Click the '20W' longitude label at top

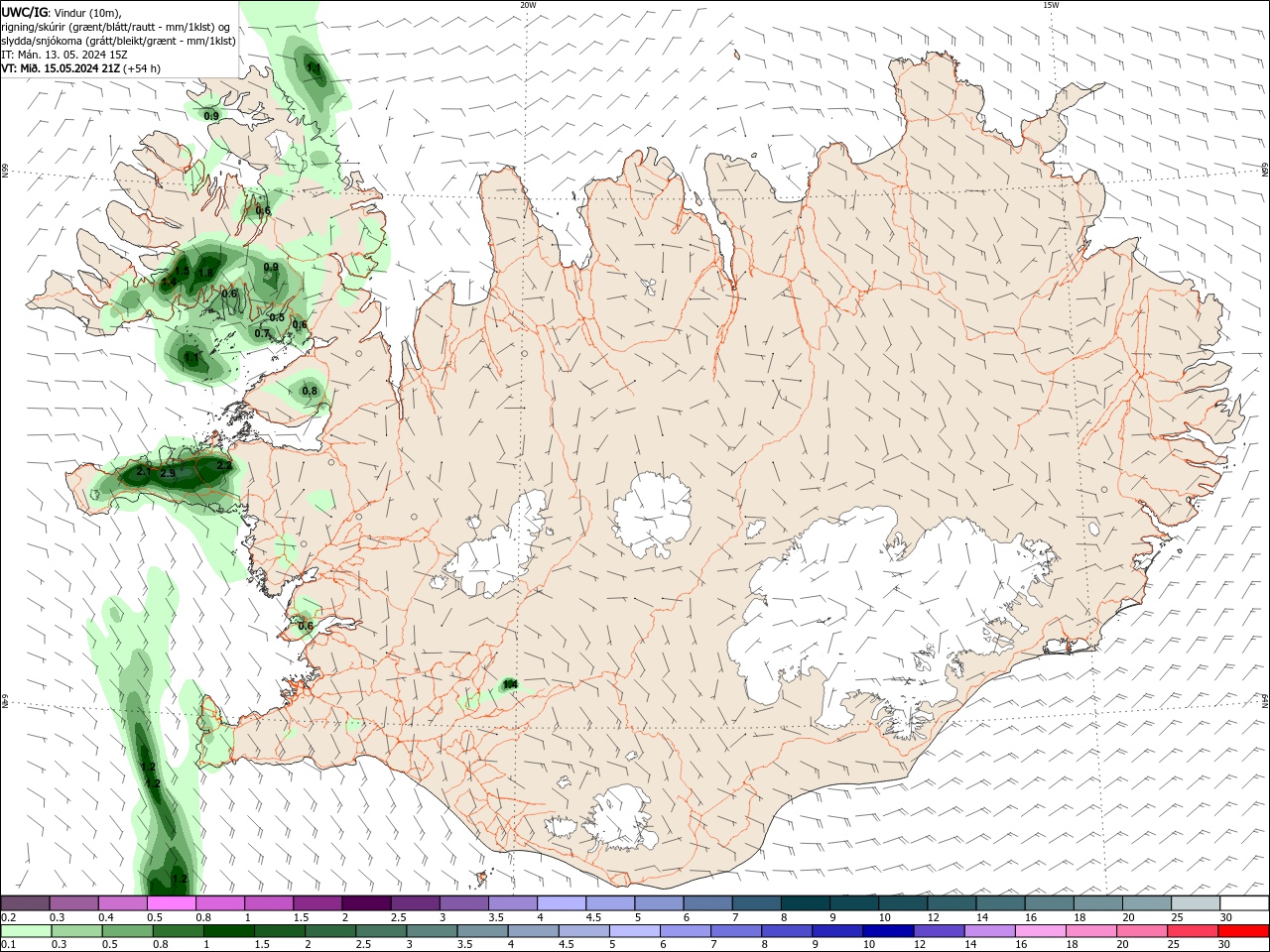(528, 5)
